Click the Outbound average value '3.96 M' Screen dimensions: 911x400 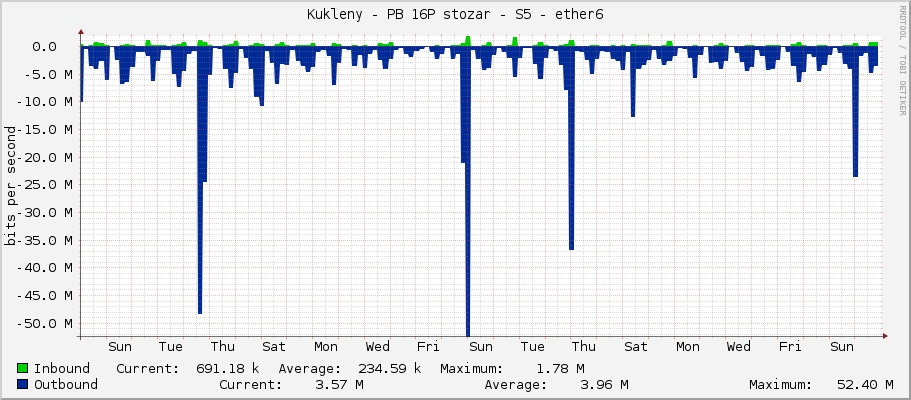point(604,384)
